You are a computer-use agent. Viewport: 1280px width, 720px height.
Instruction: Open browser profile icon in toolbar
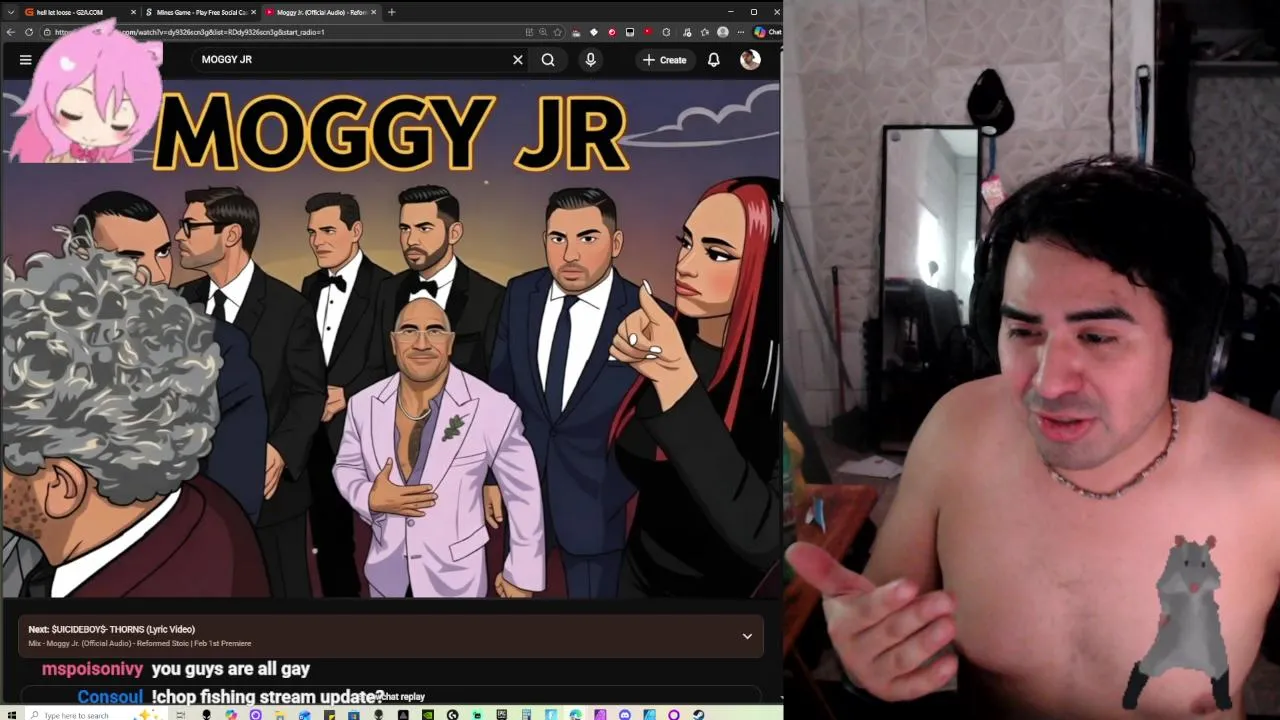723,32
